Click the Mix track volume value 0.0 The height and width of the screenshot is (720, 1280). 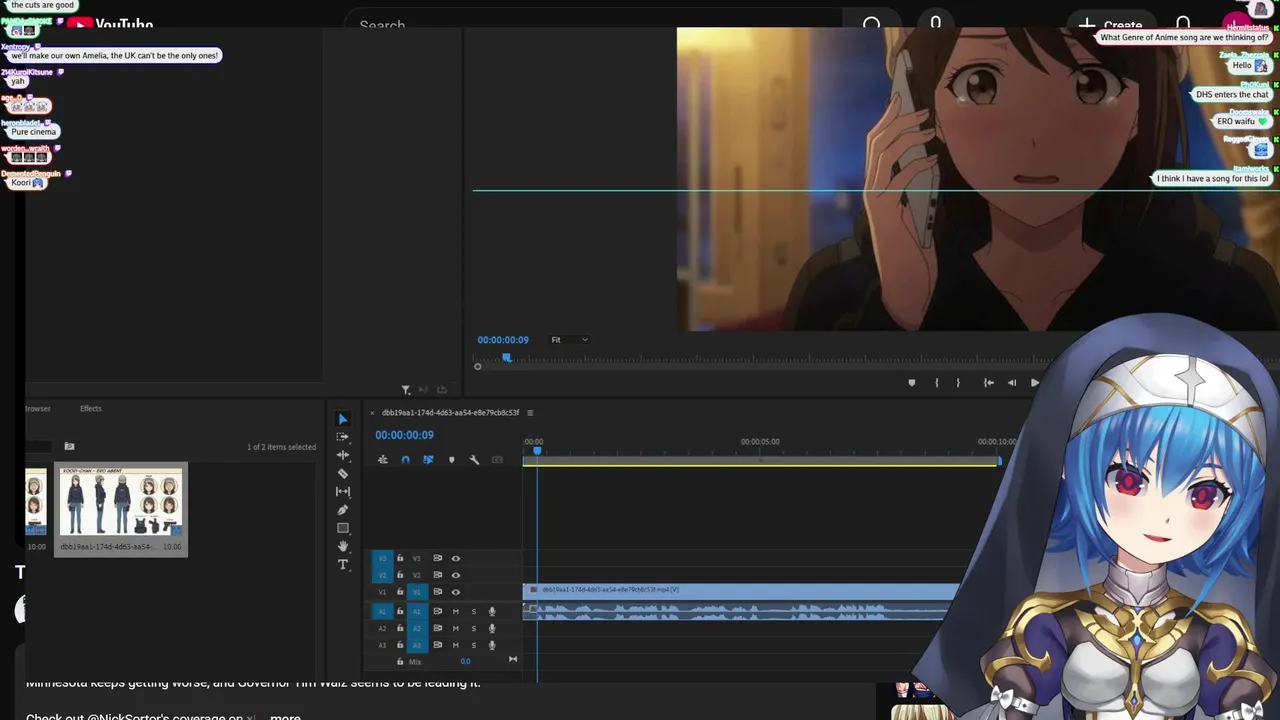point(465,661)
